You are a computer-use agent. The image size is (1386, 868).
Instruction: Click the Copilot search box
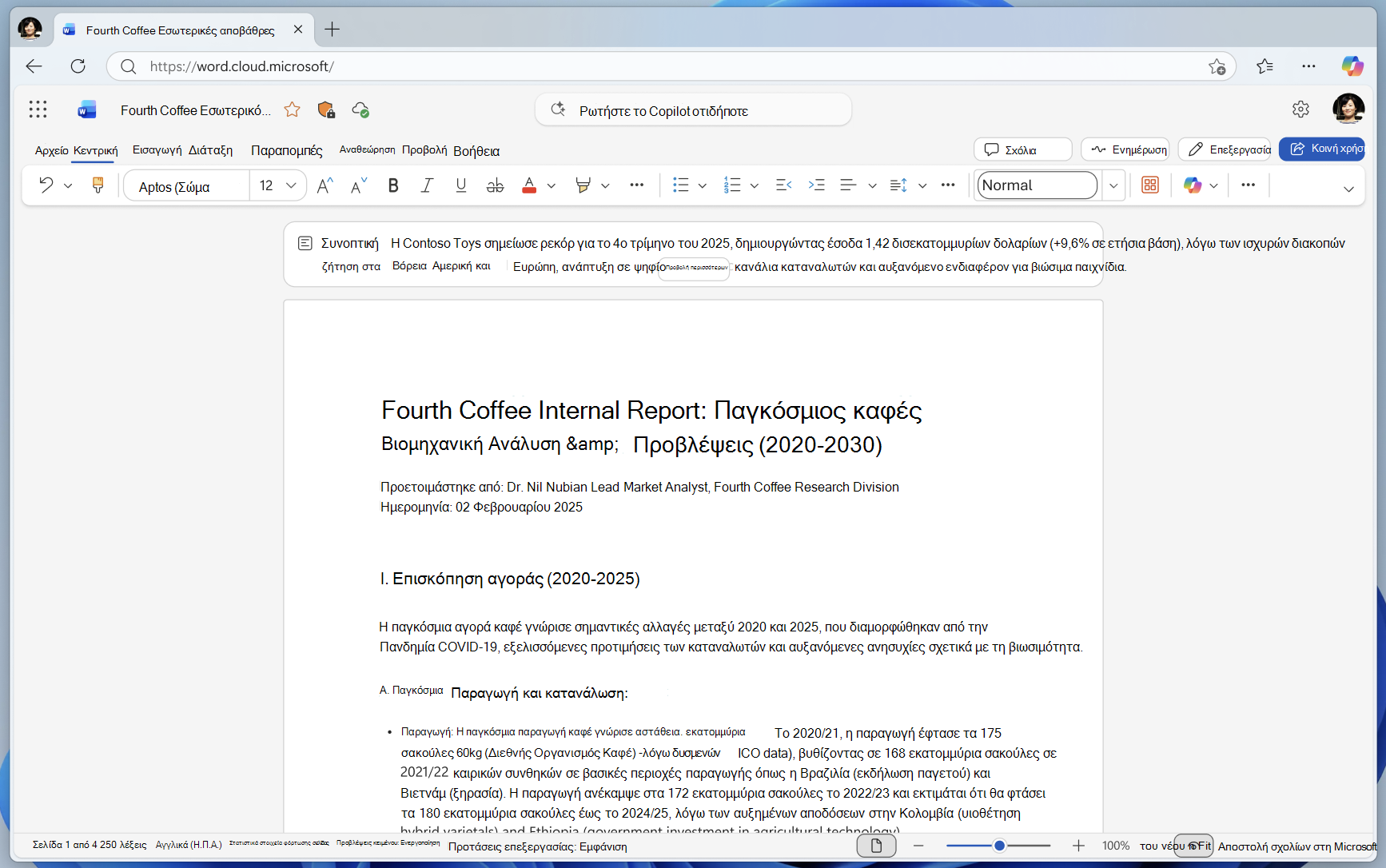pyautogui.click(x=693, y=110)
